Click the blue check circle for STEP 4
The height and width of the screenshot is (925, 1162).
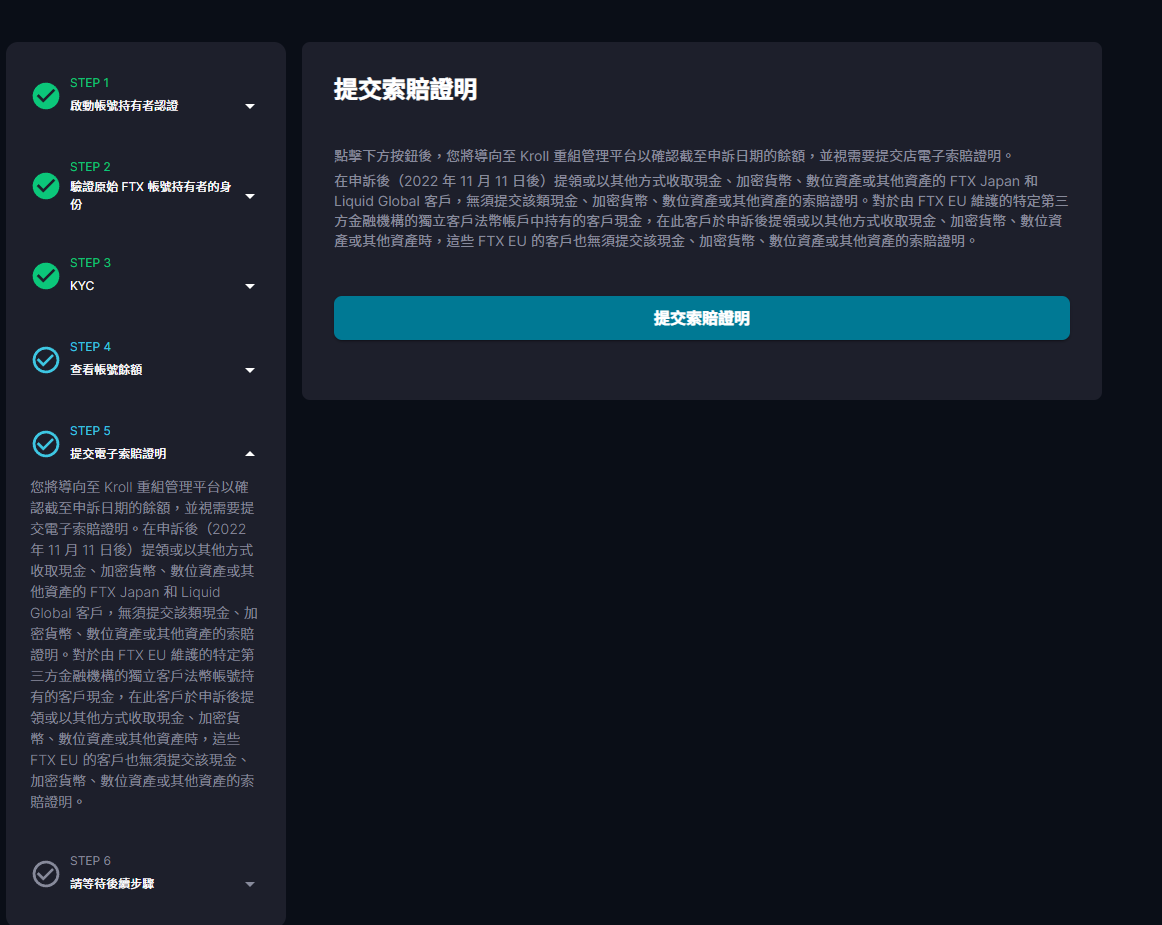(x=46, y=360)
